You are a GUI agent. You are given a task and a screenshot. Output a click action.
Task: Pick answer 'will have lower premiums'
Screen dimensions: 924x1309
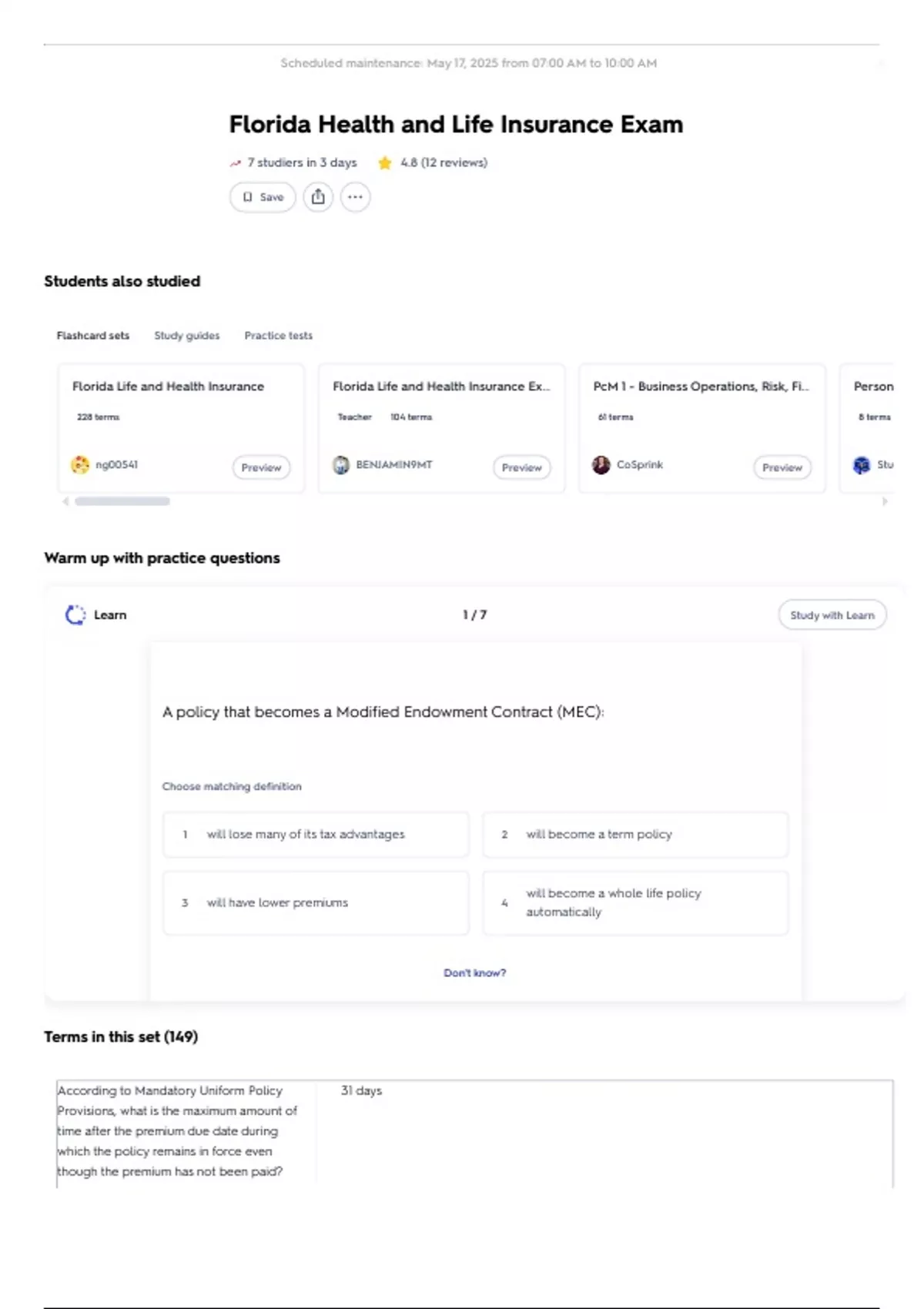[316, 902]
